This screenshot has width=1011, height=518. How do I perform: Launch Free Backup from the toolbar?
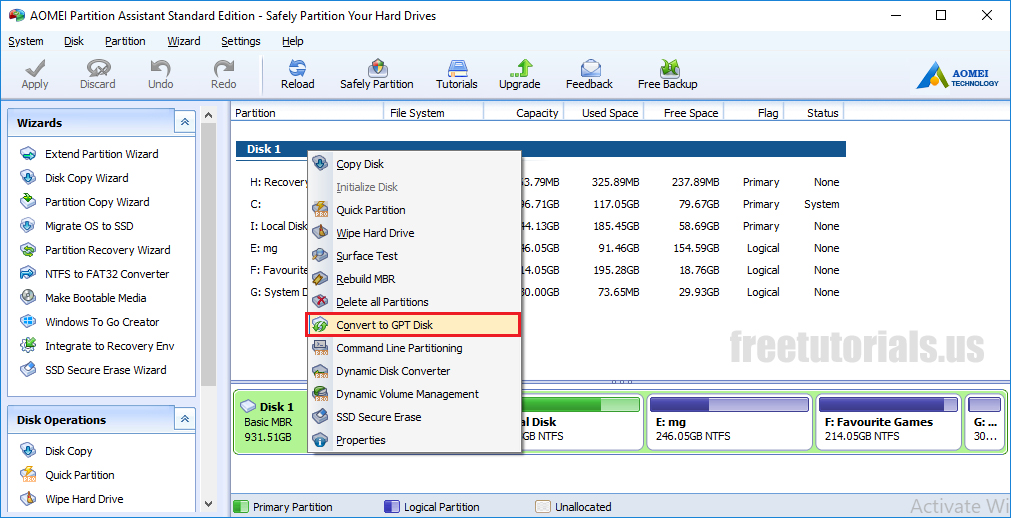click(667, 69)
